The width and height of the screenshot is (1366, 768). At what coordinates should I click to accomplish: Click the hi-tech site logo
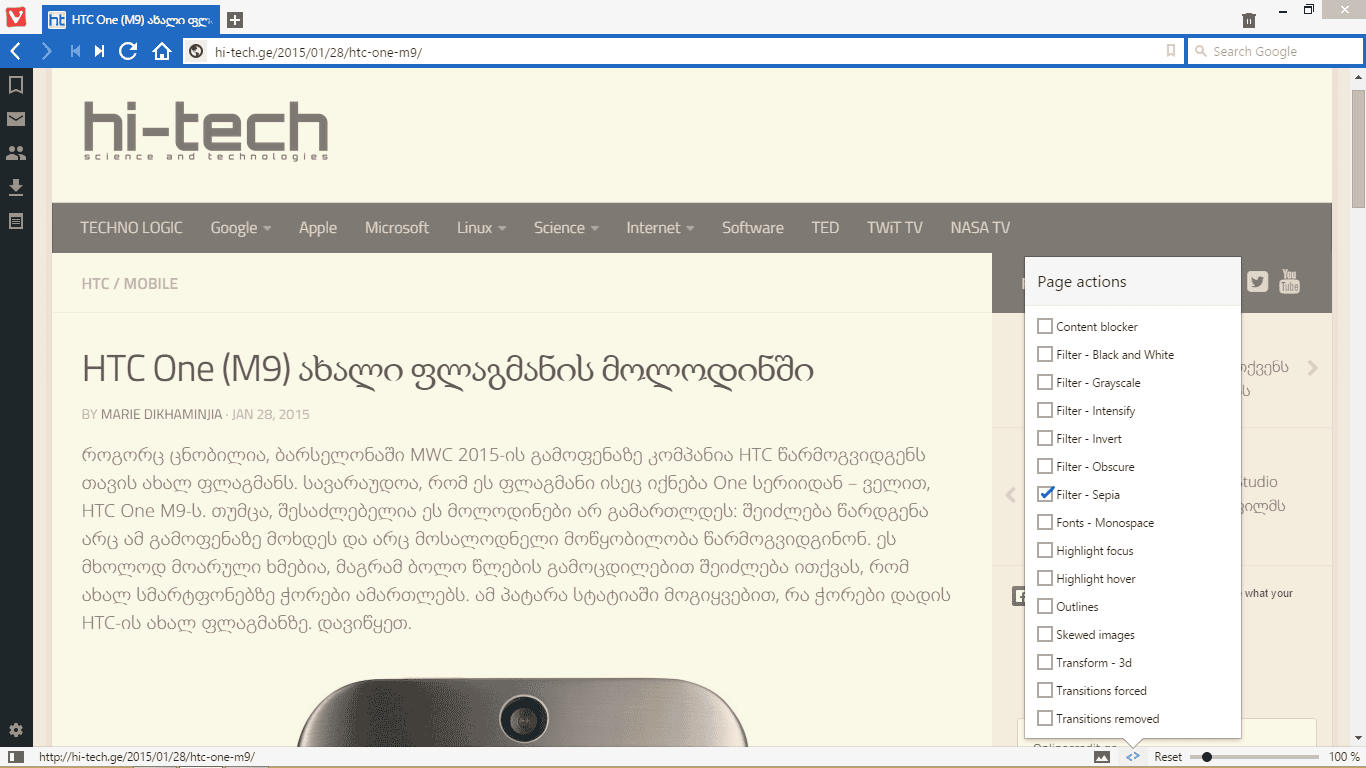tap(206, 131)
